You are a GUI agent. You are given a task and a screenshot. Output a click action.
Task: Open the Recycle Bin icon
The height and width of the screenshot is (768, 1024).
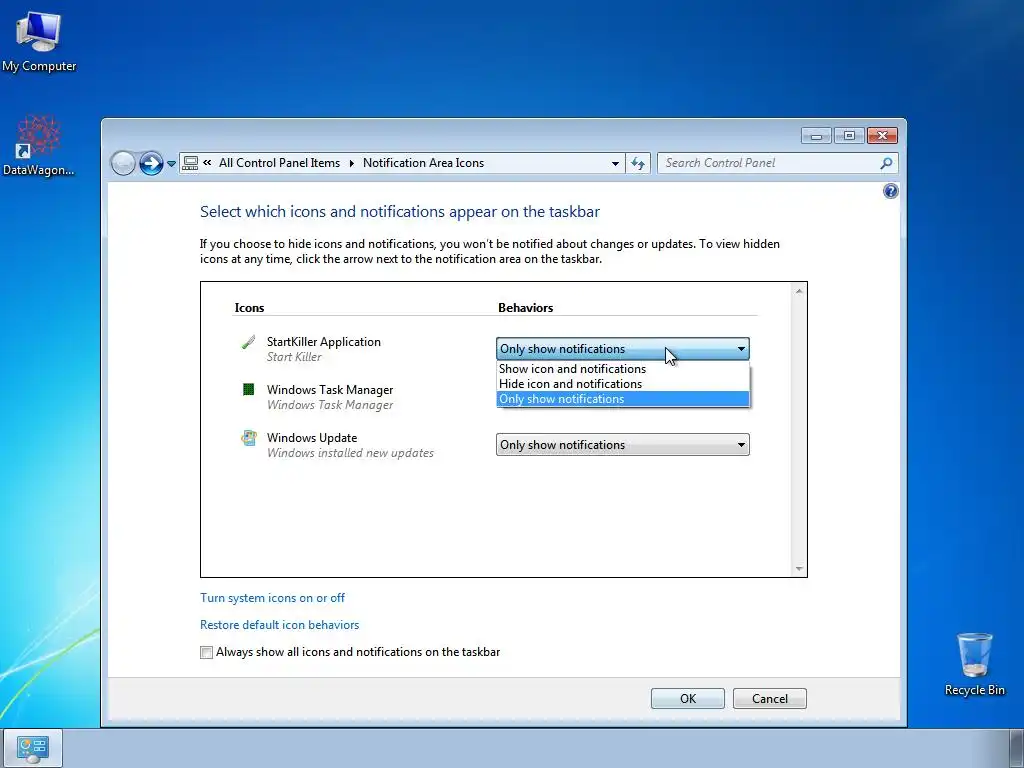coord(974,664)
